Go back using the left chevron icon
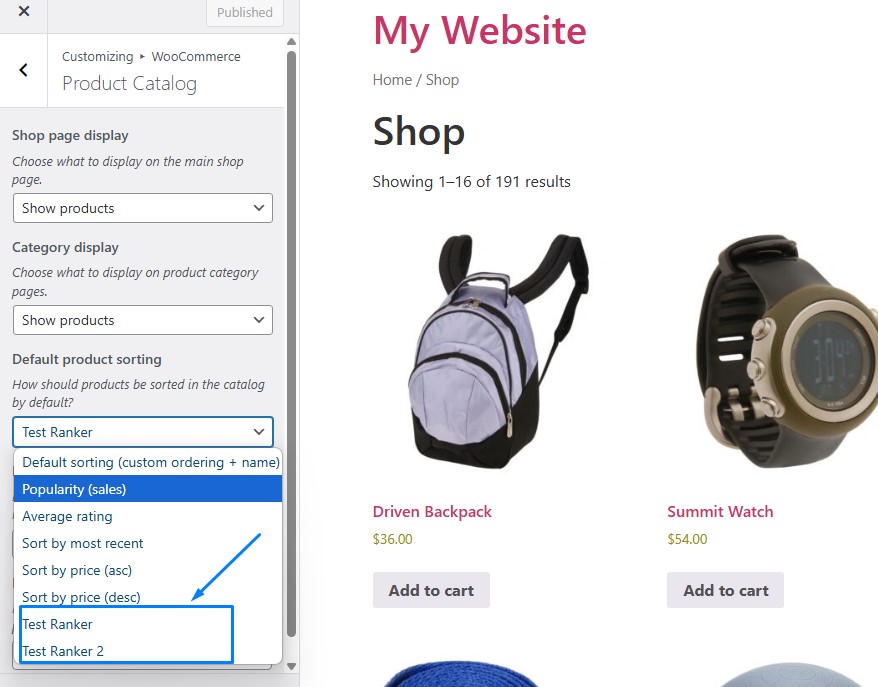This screenshot has height=687, width=878. (24, 70)
